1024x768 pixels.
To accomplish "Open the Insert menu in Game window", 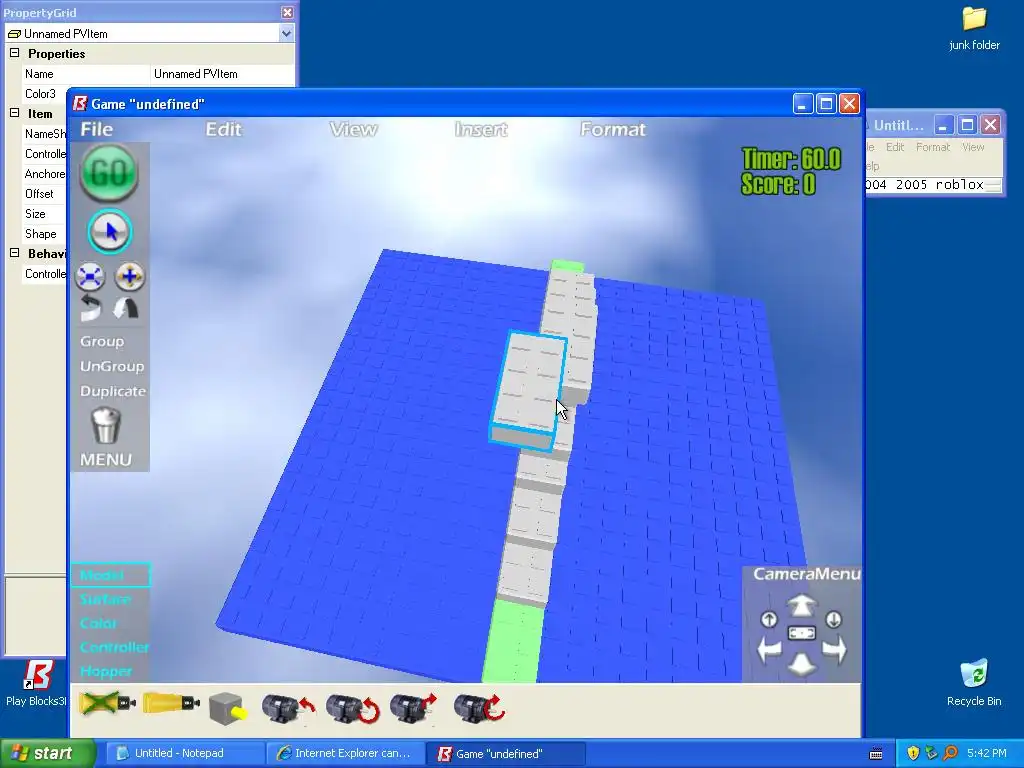I will [481, 129].
